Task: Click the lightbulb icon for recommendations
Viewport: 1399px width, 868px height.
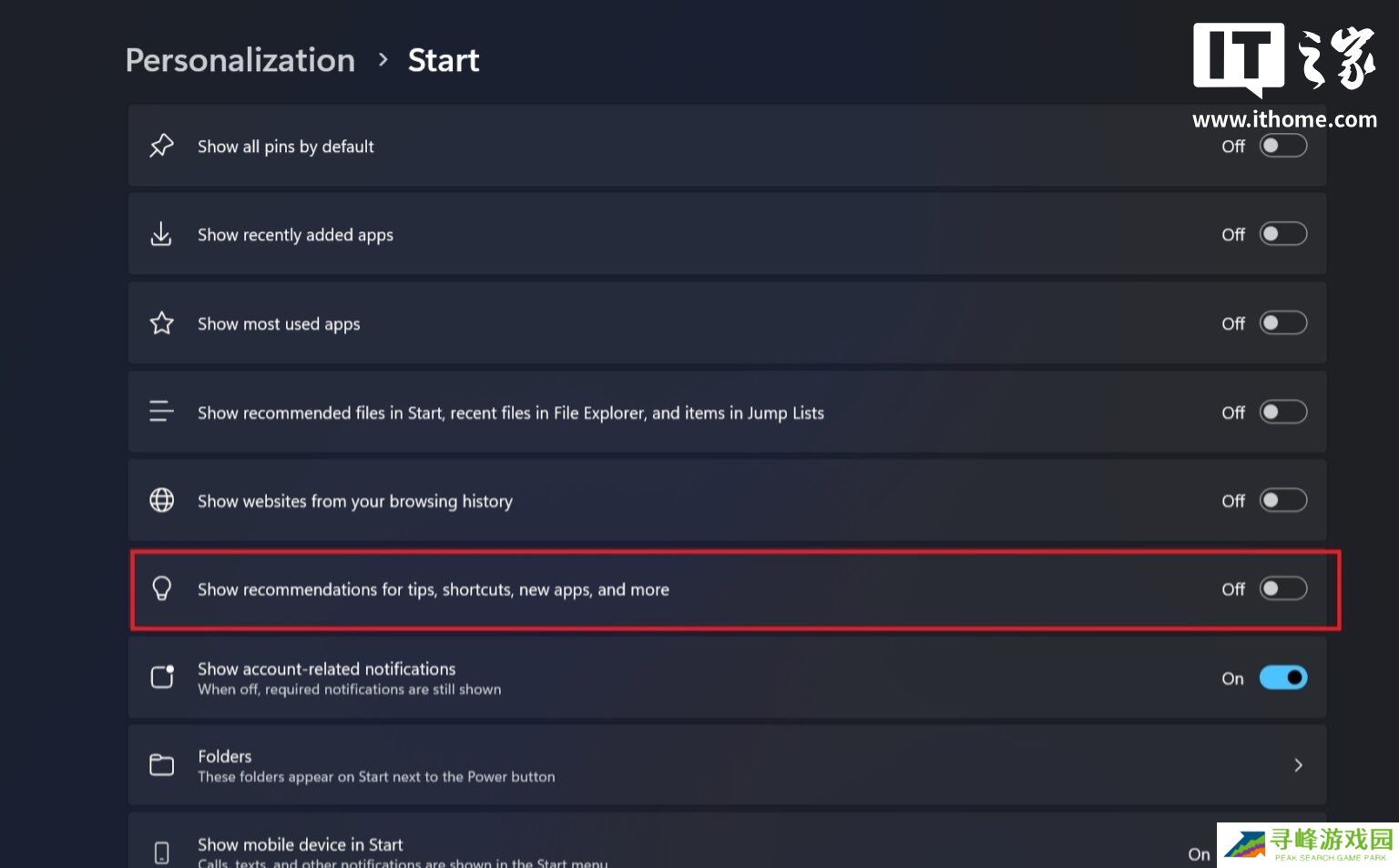Action: [161, 588]
